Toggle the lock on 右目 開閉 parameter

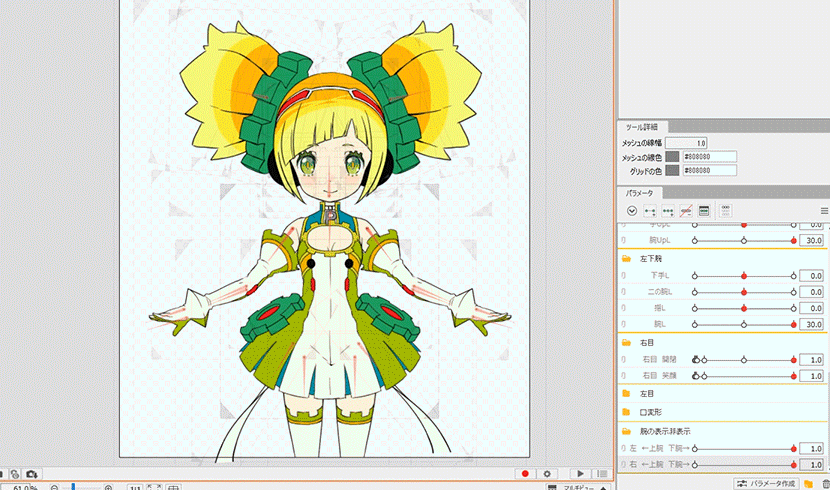[623, 359]
